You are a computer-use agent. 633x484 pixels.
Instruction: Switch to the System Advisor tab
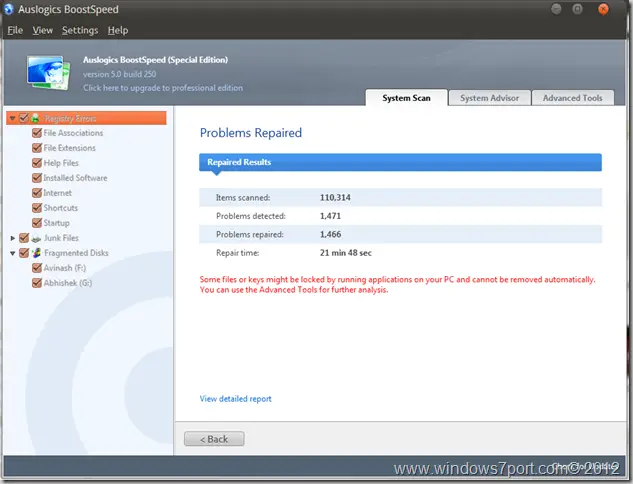(489, 98)
